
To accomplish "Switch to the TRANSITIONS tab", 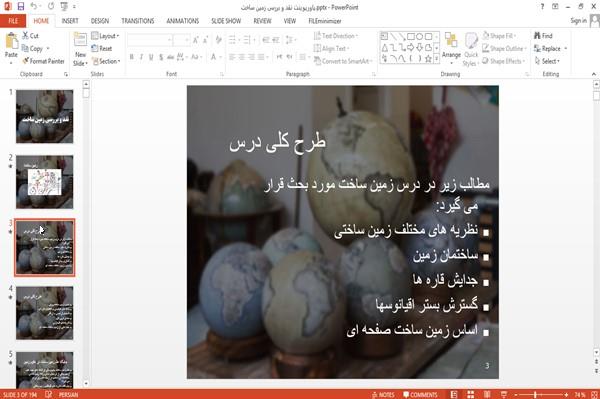I will tap(138, 21).
